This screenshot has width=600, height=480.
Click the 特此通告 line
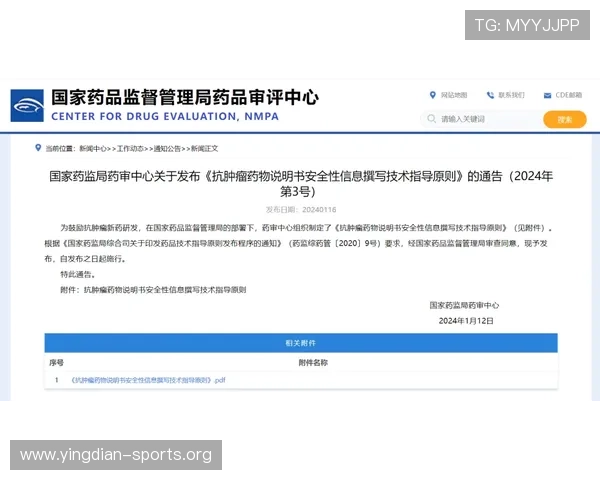78,274
